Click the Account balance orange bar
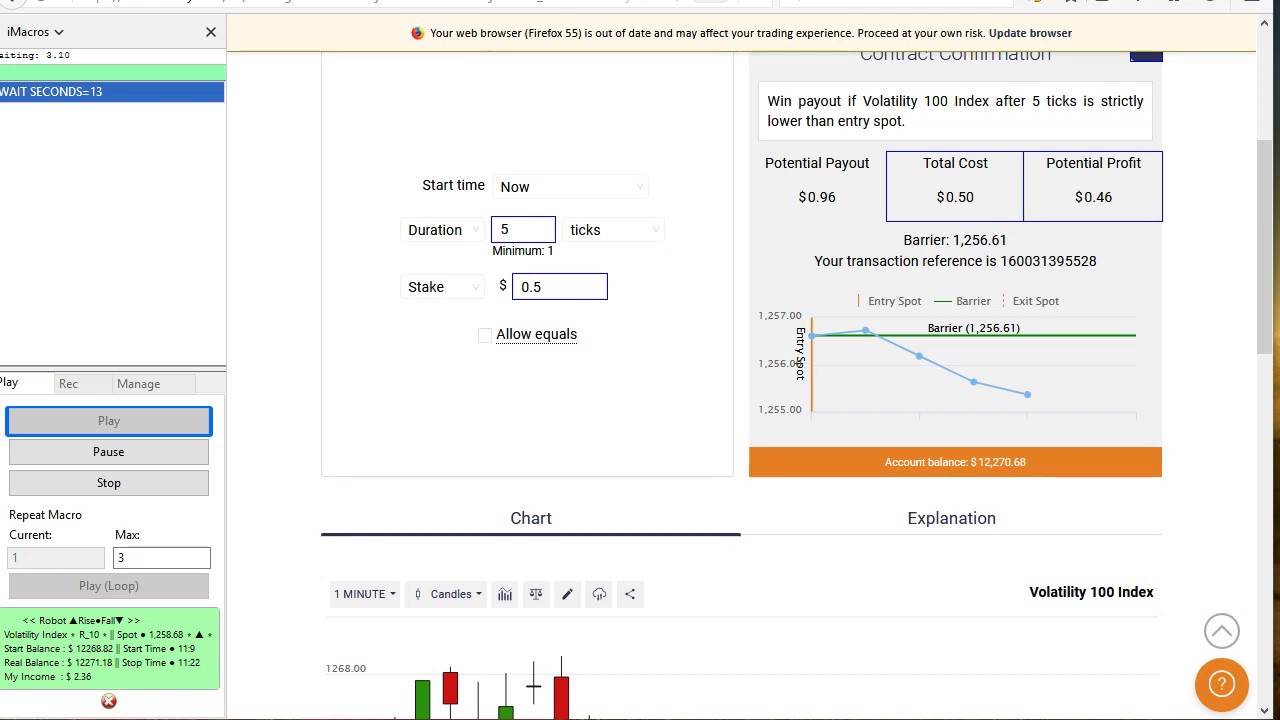The image size is (1280, 720). click(x=955, y=462)
